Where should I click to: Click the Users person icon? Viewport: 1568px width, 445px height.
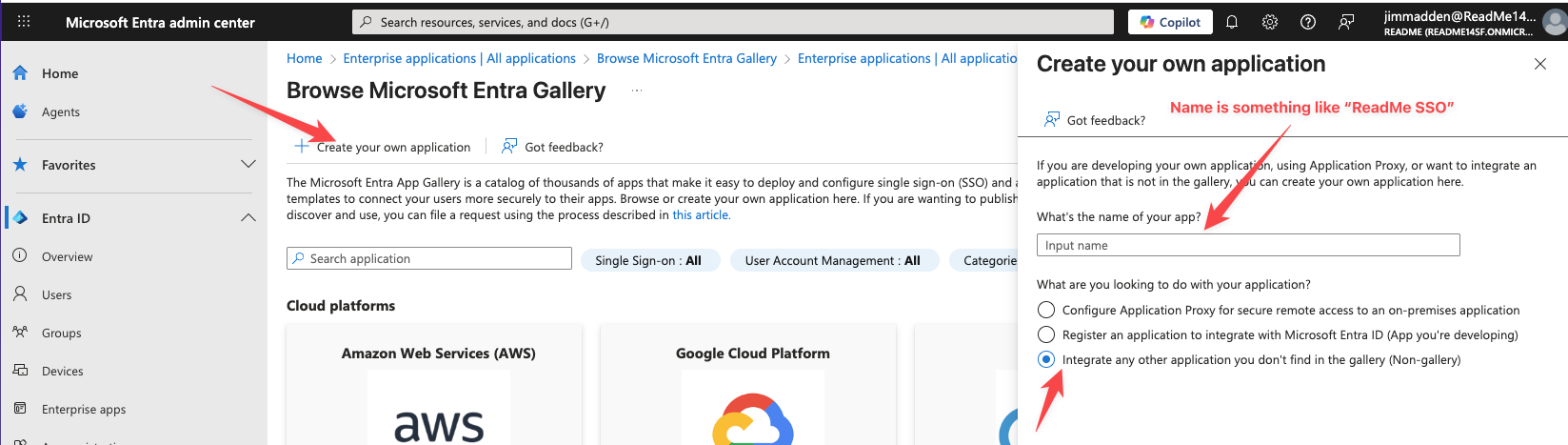point(20,293)
